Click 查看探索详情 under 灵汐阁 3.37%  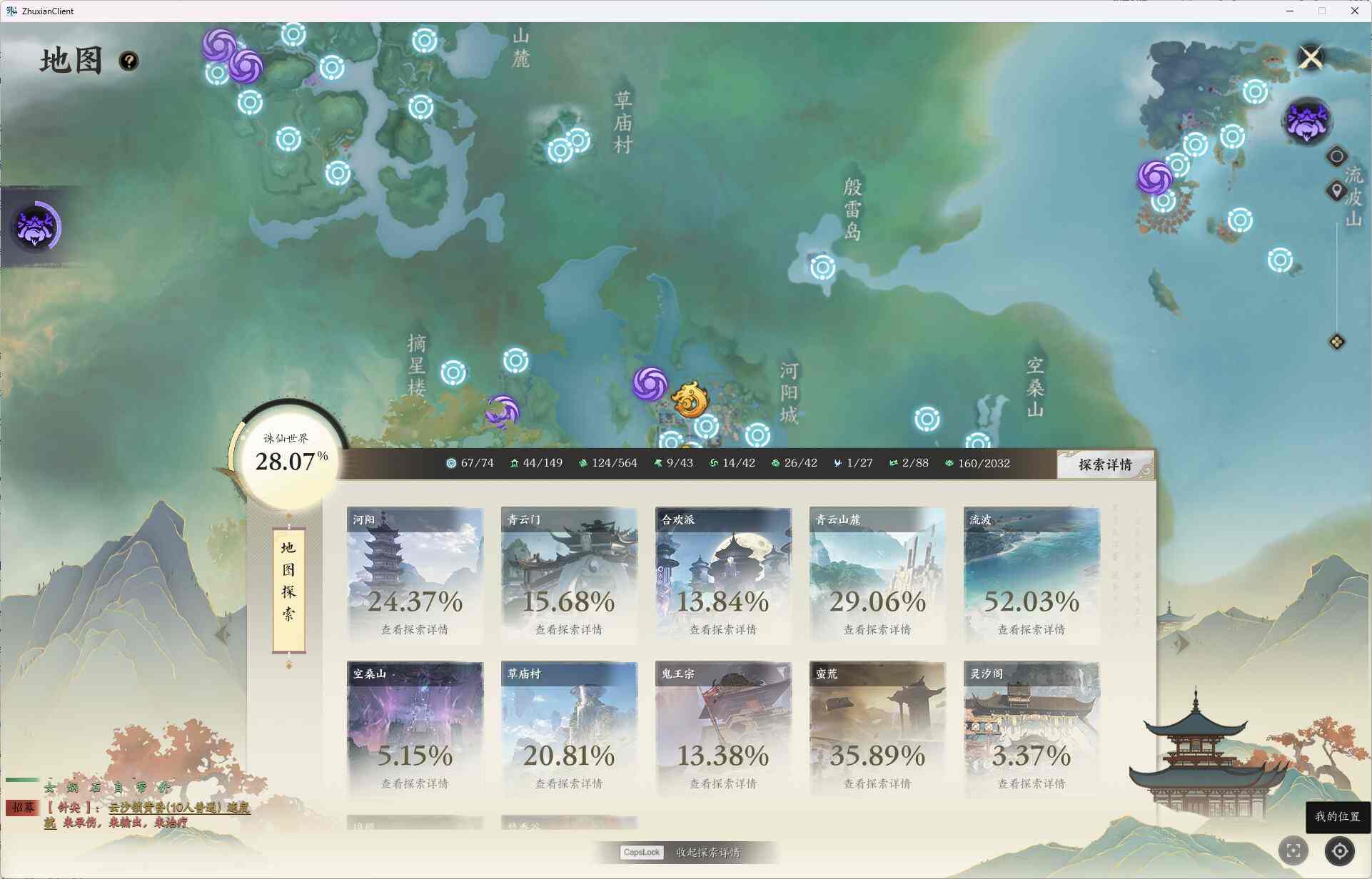(1031, 783)
